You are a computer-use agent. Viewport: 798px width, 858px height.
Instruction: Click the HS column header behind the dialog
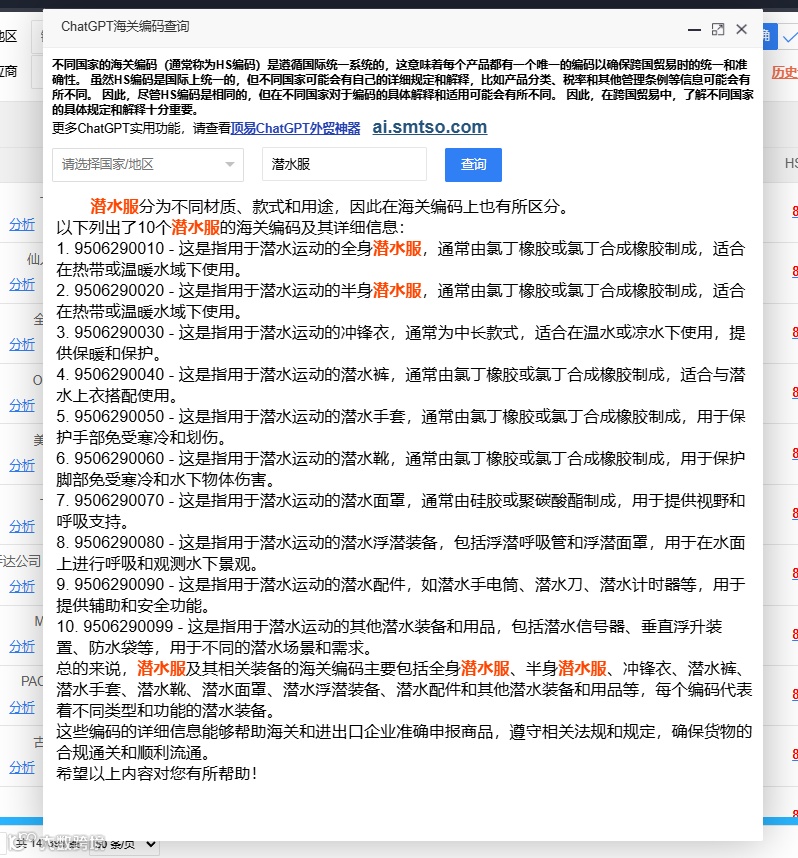coord(791,163)
